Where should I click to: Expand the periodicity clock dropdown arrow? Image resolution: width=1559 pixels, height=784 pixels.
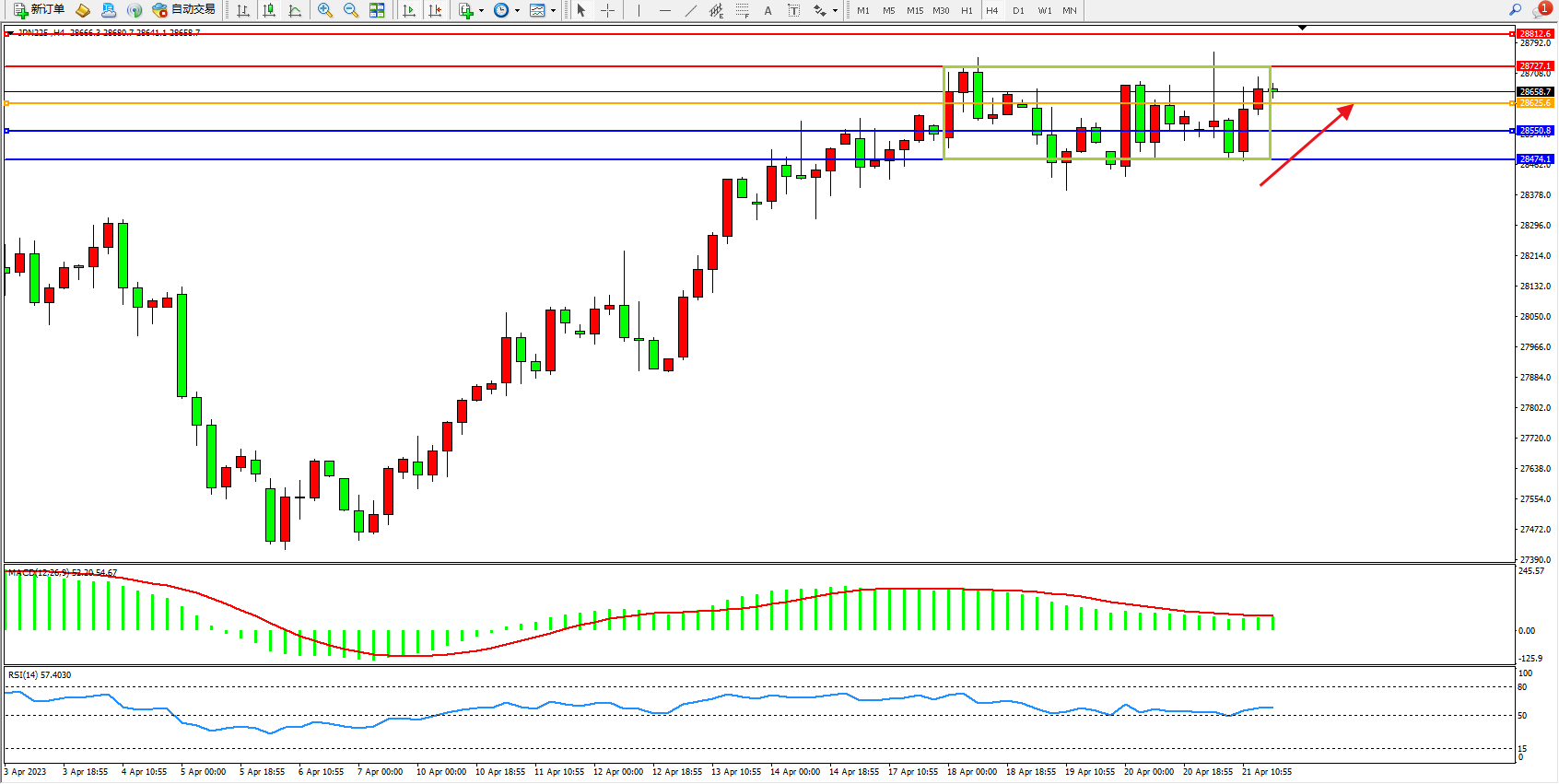(x=517, y=11)
